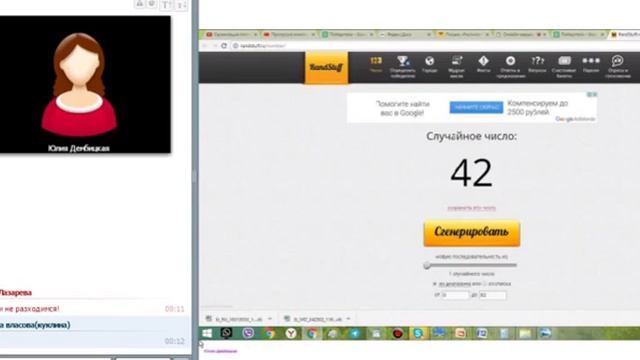This screenshot has width=640, height=360.
Task: Select the из диапазона radio button
Action: click(x=435, y=284)
